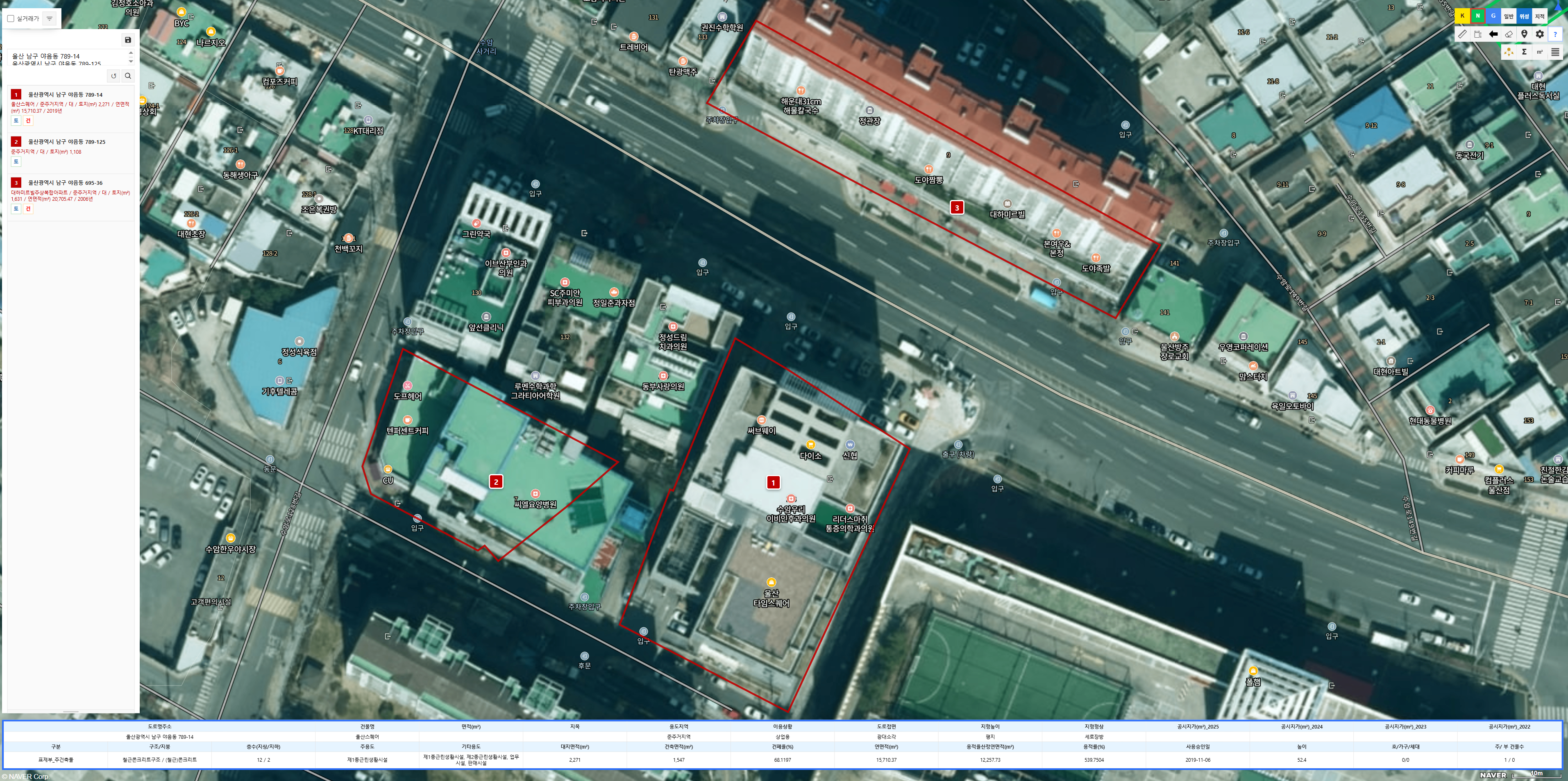Click the sigma sum icon
The width and height of the screenshot is (1568, 781).
click(1524, 52)
